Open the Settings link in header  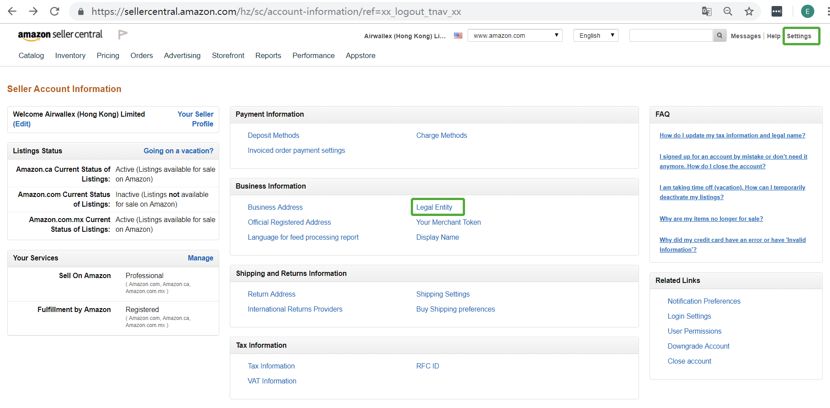click(x=799, y=36)
